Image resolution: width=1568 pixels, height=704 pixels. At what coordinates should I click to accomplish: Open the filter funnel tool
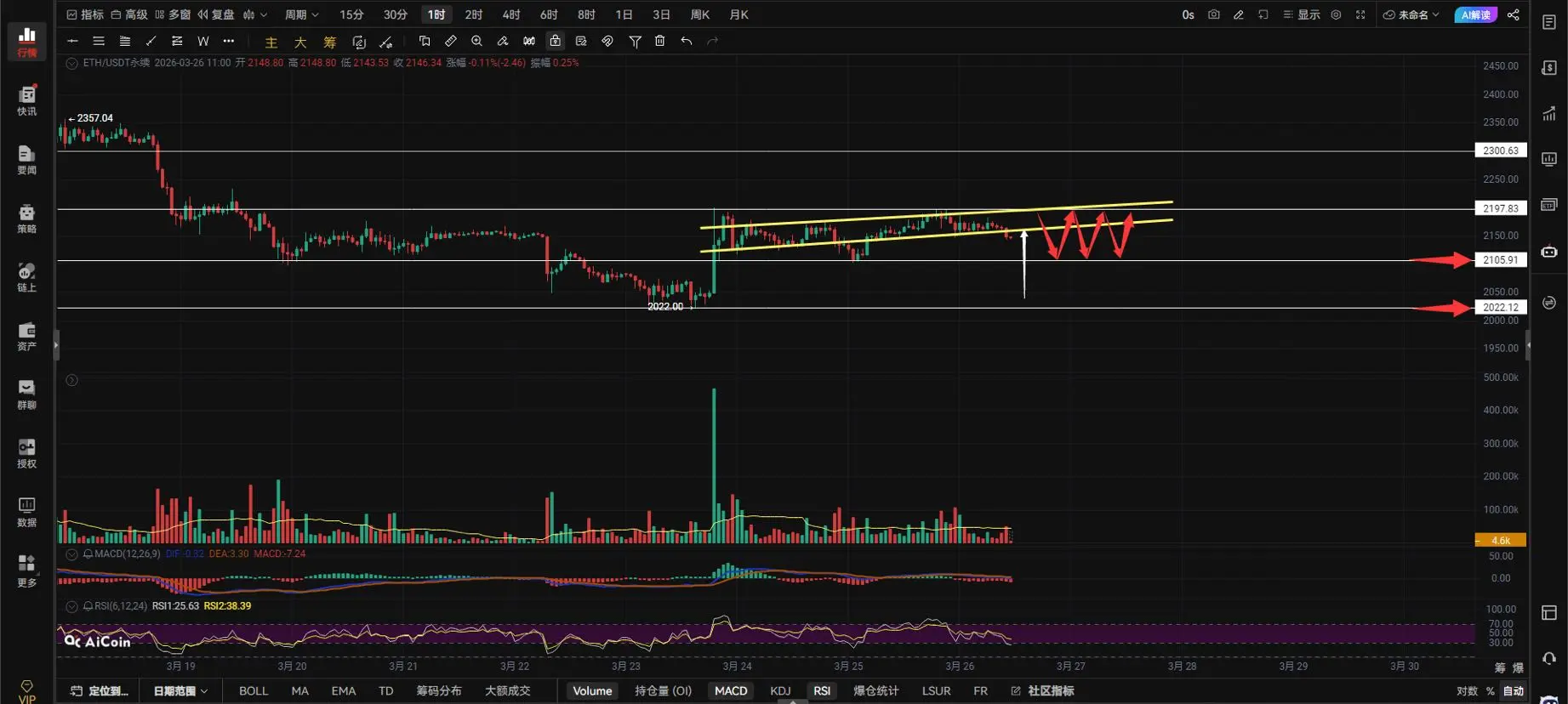coord(635,41)
